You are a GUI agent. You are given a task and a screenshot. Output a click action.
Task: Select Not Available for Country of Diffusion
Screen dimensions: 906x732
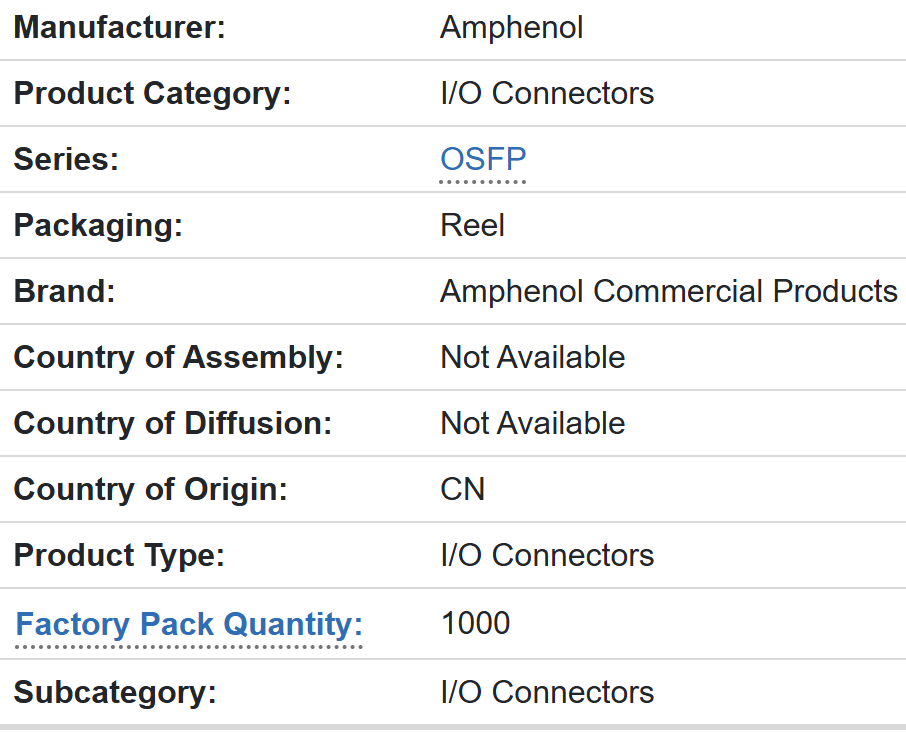532,424
